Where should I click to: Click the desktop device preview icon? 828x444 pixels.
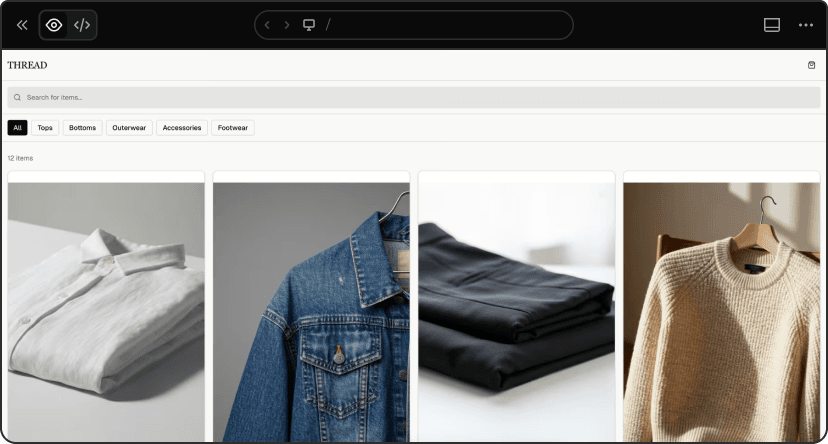click(x=309, y=25)
